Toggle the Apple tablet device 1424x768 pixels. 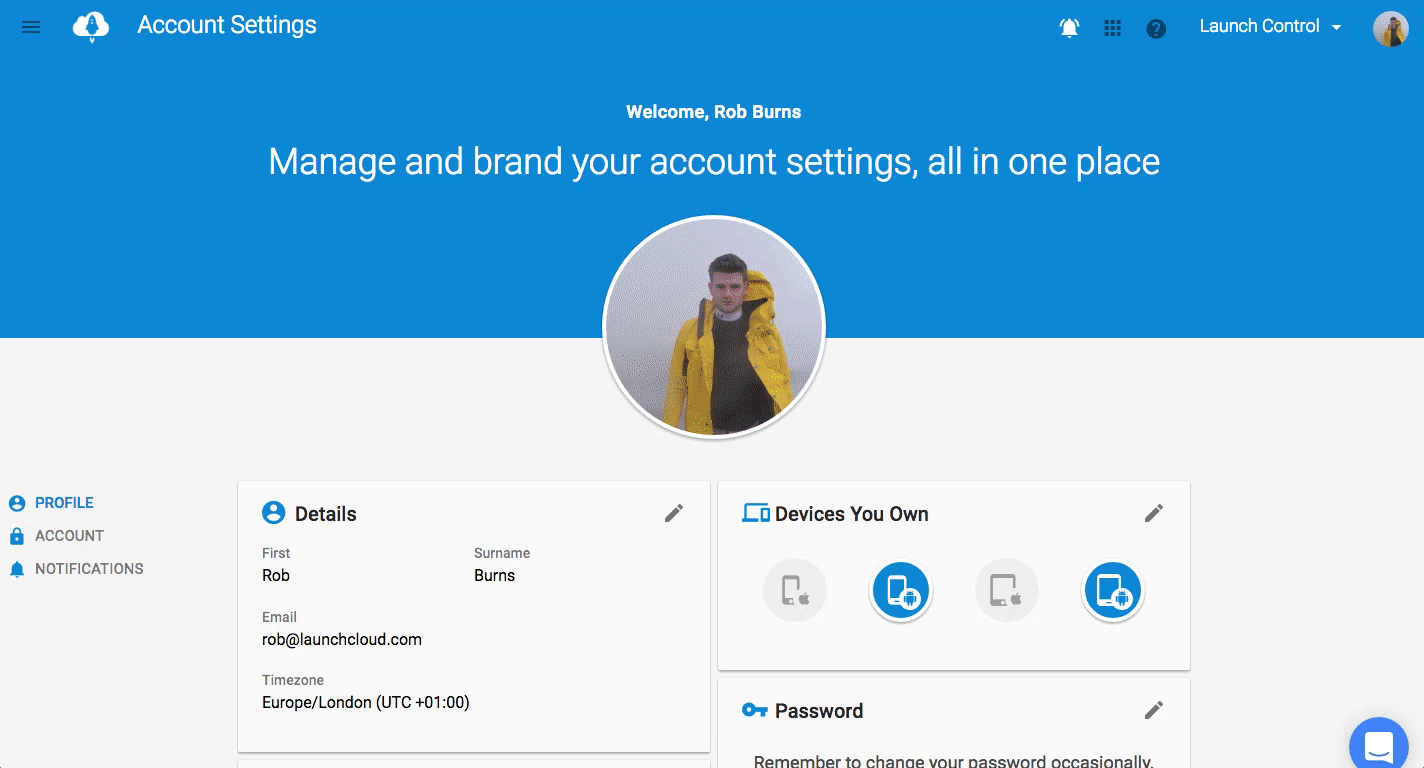1007,590
